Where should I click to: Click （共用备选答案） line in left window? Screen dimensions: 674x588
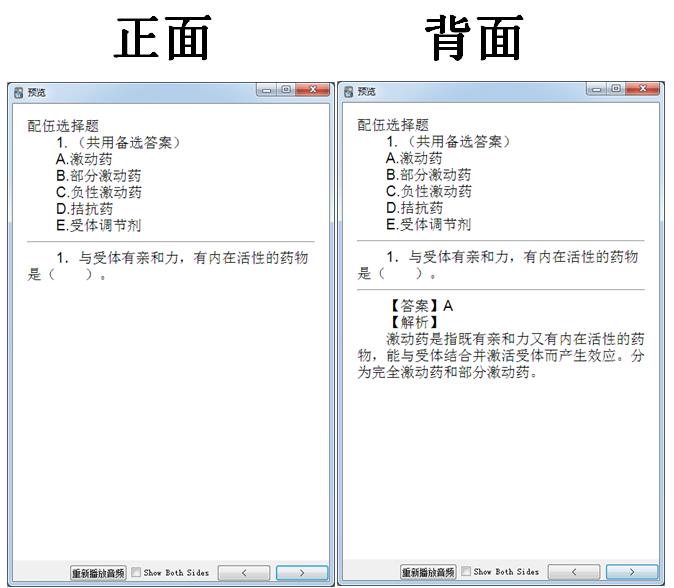[118, 143]
